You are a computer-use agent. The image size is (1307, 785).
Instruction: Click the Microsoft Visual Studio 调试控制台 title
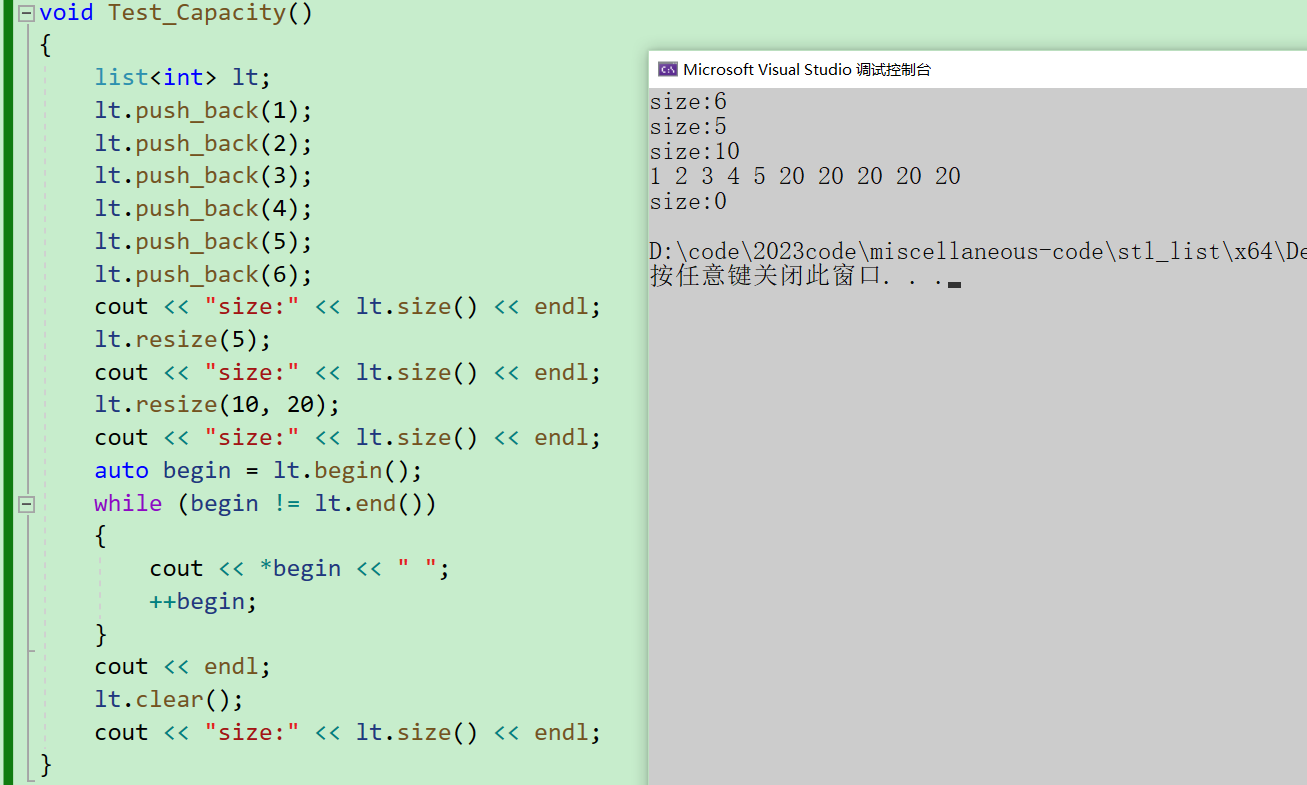click(x=807, y=69)
